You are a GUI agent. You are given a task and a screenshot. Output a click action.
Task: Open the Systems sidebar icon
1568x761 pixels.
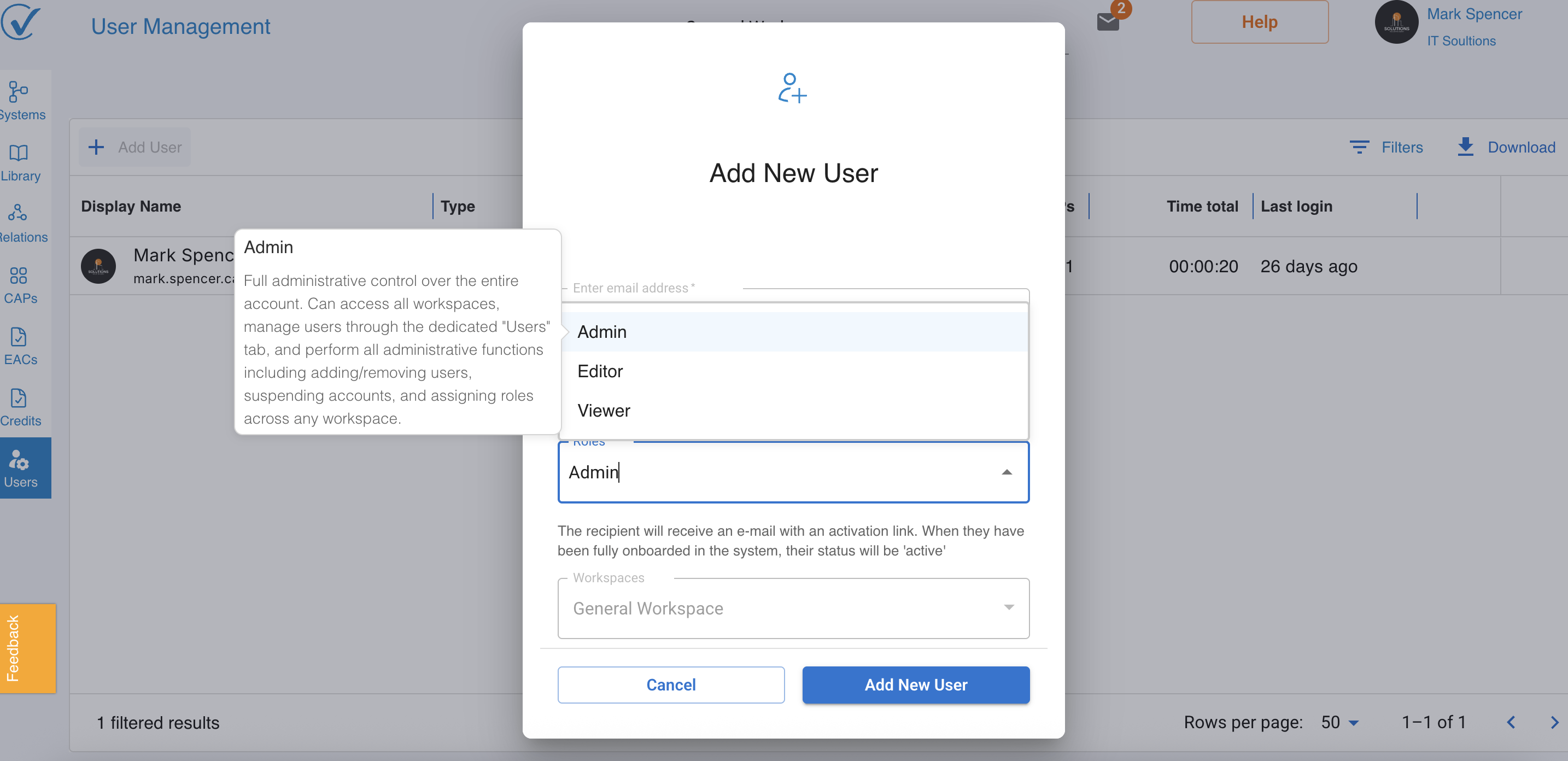point(19,92)
